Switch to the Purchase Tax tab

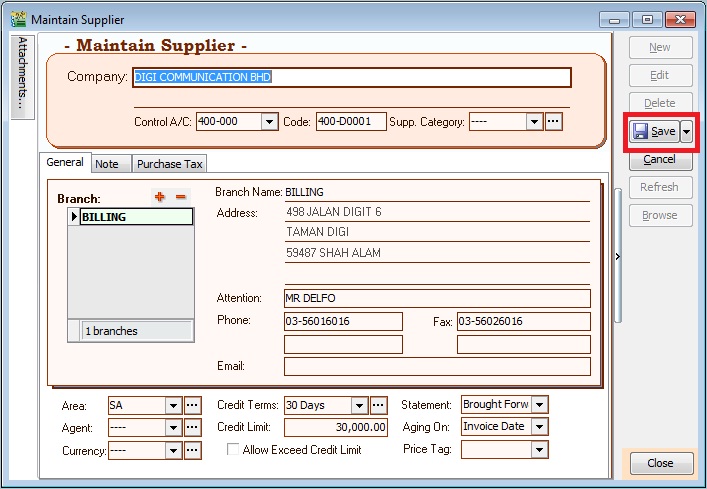169,164
